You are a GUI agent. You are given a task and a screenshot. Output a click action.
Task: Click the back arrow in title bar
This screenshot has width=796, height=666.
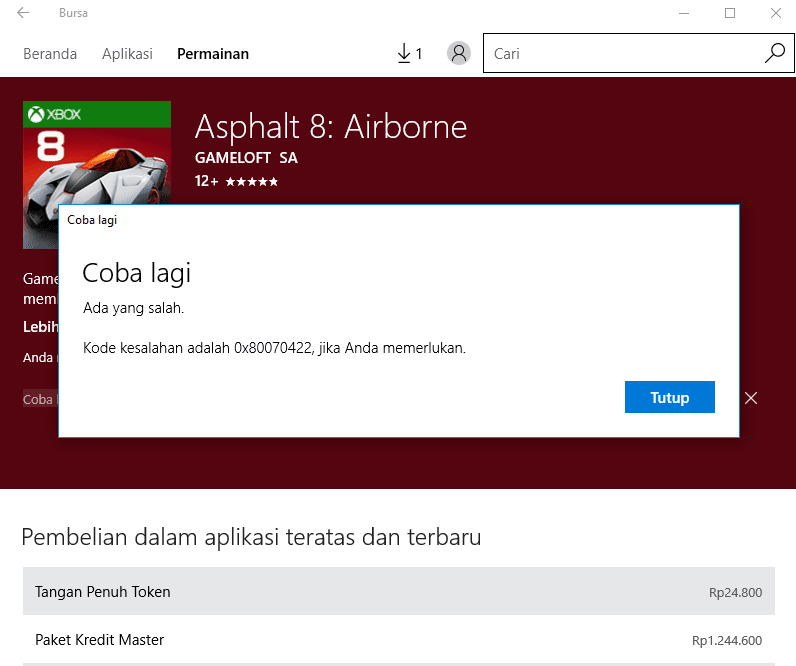click(x=23, y=13)
